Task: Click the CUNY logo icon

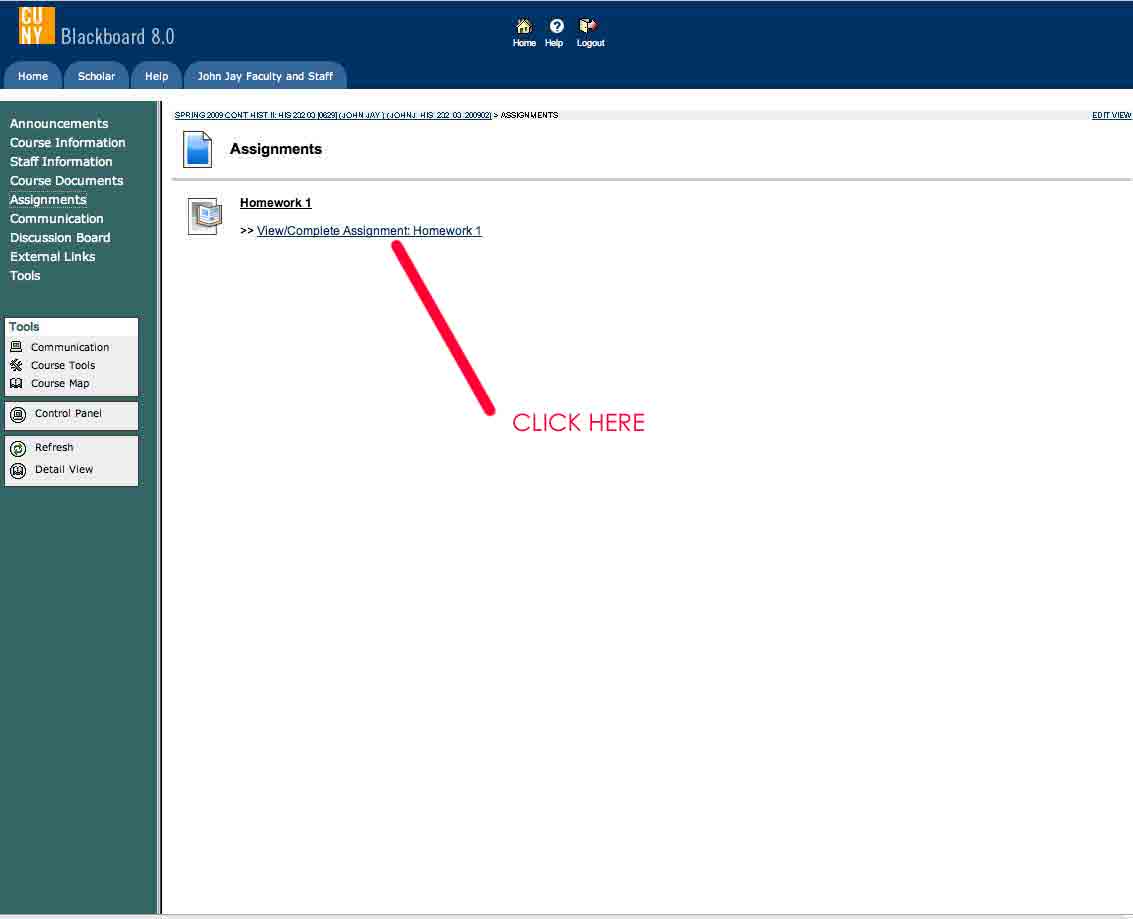Action: pos(36,26)
